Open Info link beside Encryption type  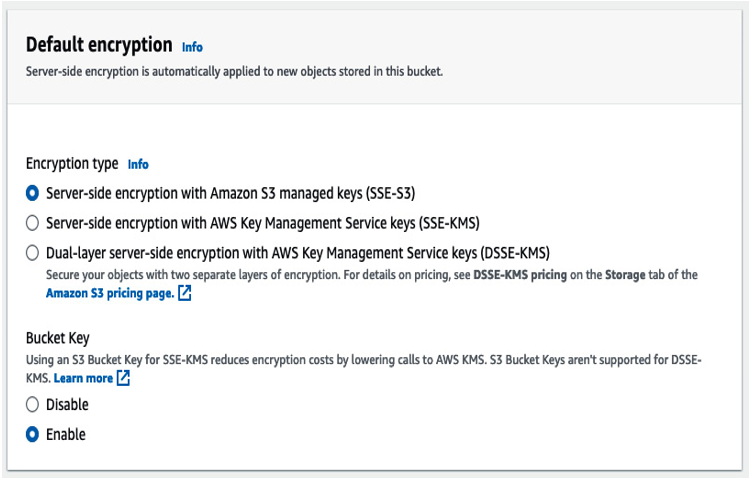(138, 164)
